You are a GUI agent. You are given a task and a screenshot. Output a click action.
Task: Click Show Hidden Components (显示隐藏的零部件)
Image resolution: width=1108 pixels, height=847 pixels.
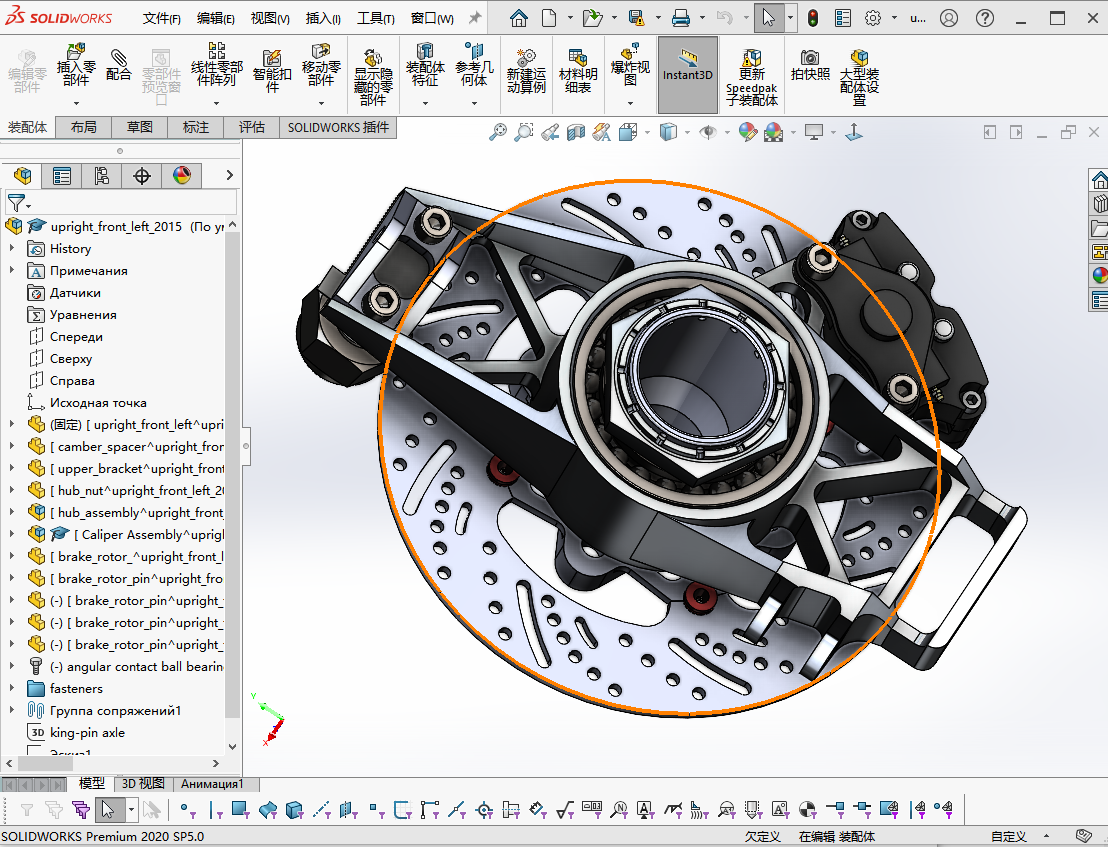[373, 77]
